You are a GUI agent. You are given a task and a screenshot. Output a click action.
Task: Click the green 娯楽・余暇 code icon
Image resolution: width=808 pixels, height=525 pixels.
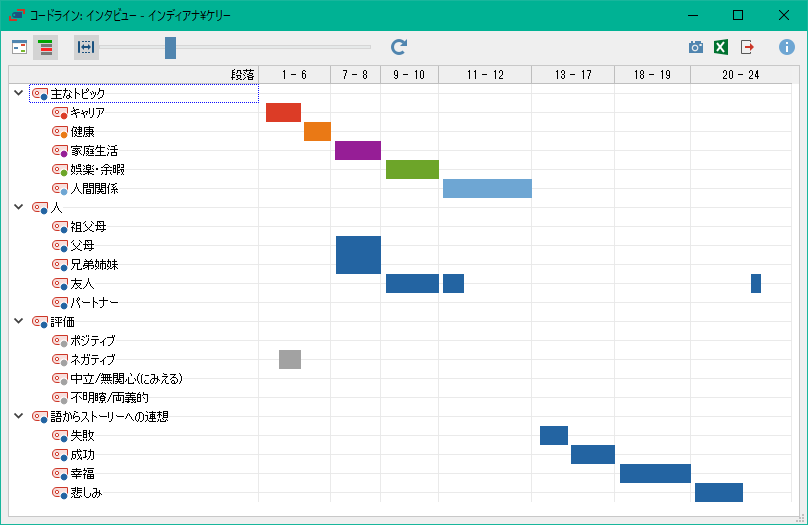[60, 170]
